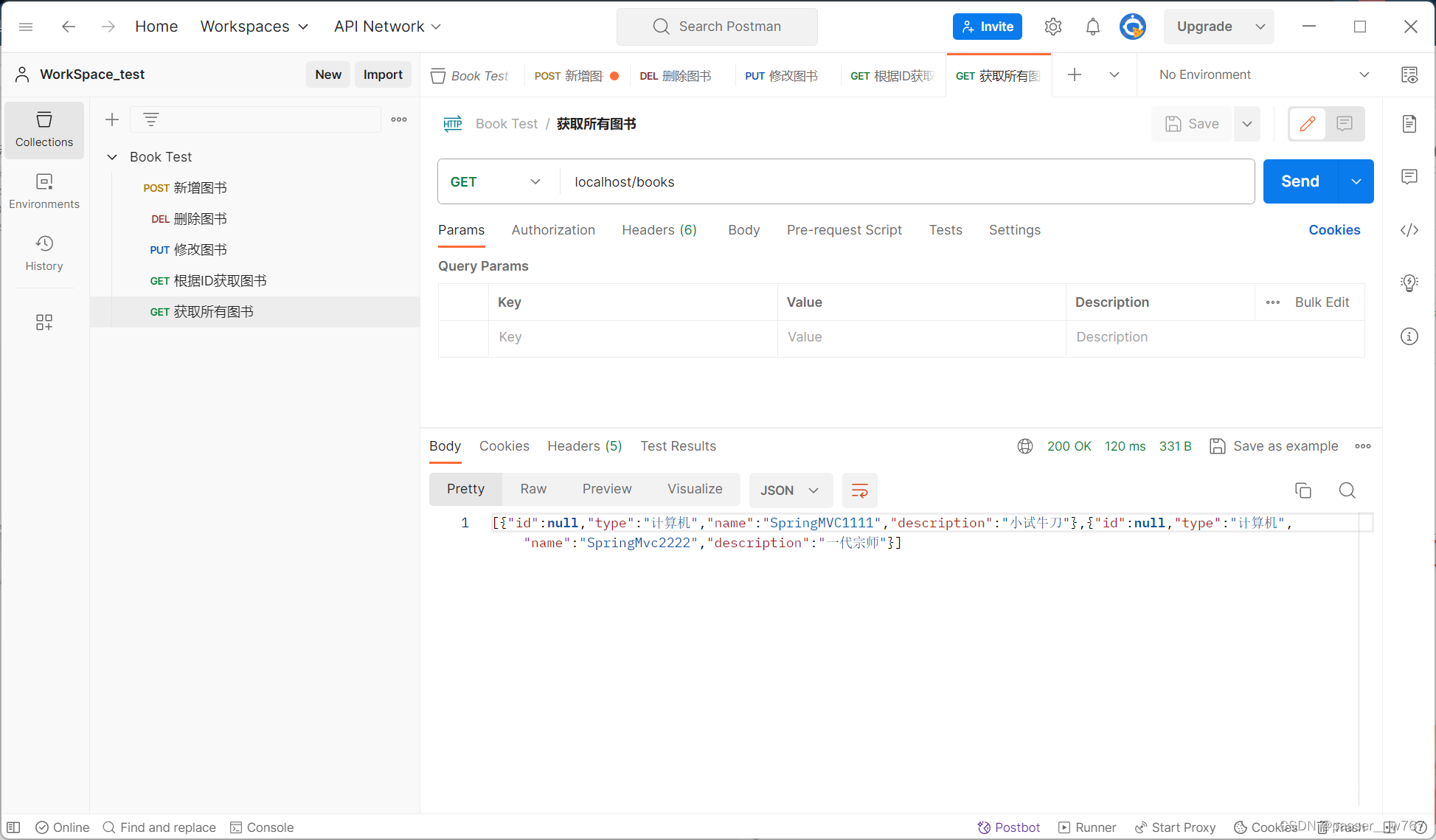Click the Add new tab plus icon
This screenshot has width=1436, height=840.
1074,74
